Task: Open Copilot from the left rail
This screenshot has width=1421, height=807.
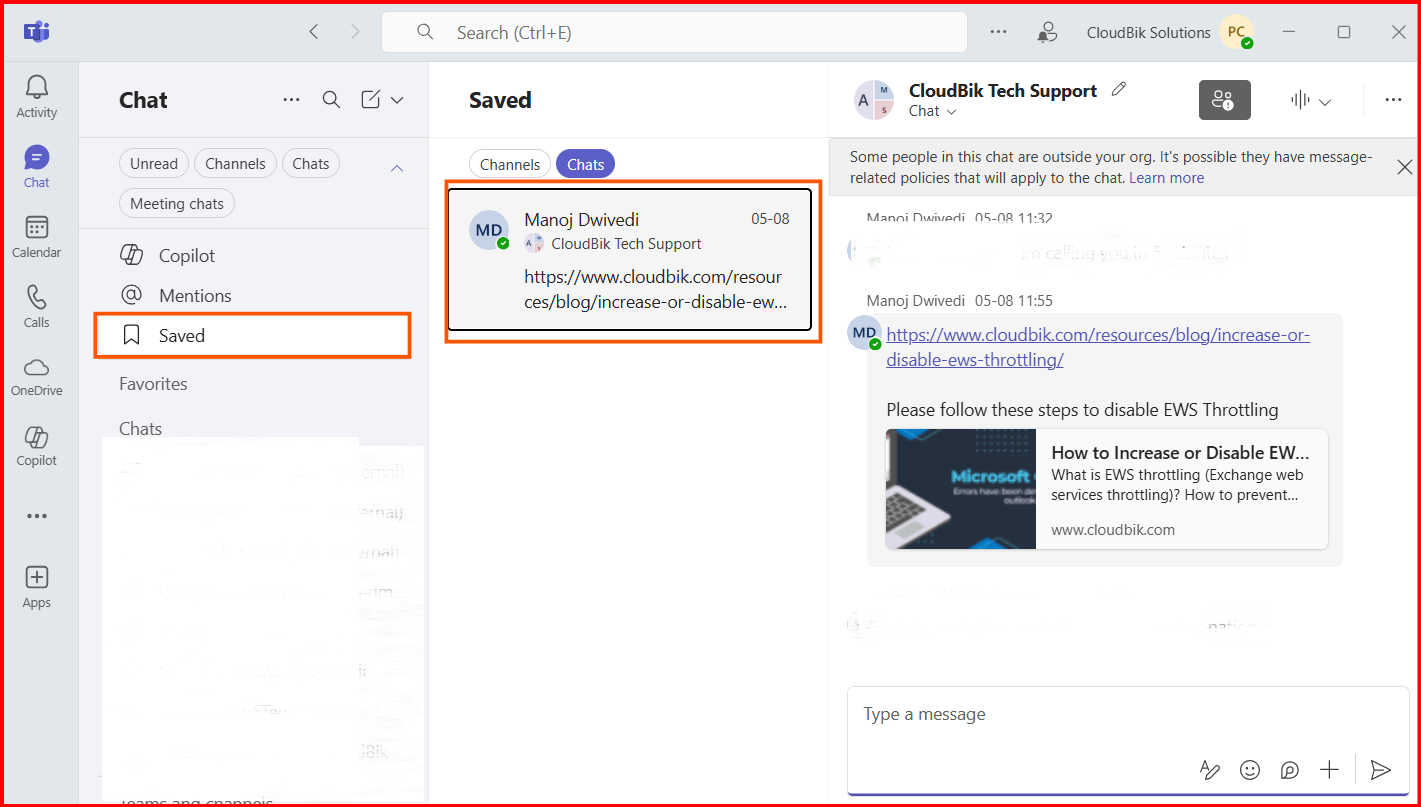Action: pyautogui.click(x=36, y=443)
